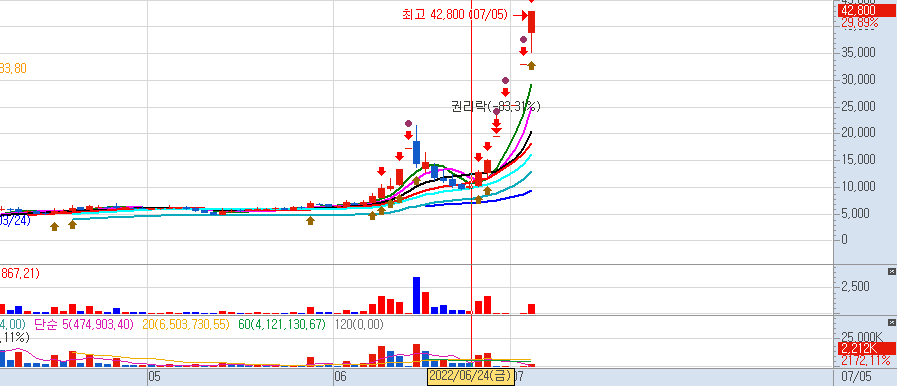Screen dimensions: 897x386
Task: Select the red 42,800 current price tag
Action: pyautogui.click(x=866, y=10)
